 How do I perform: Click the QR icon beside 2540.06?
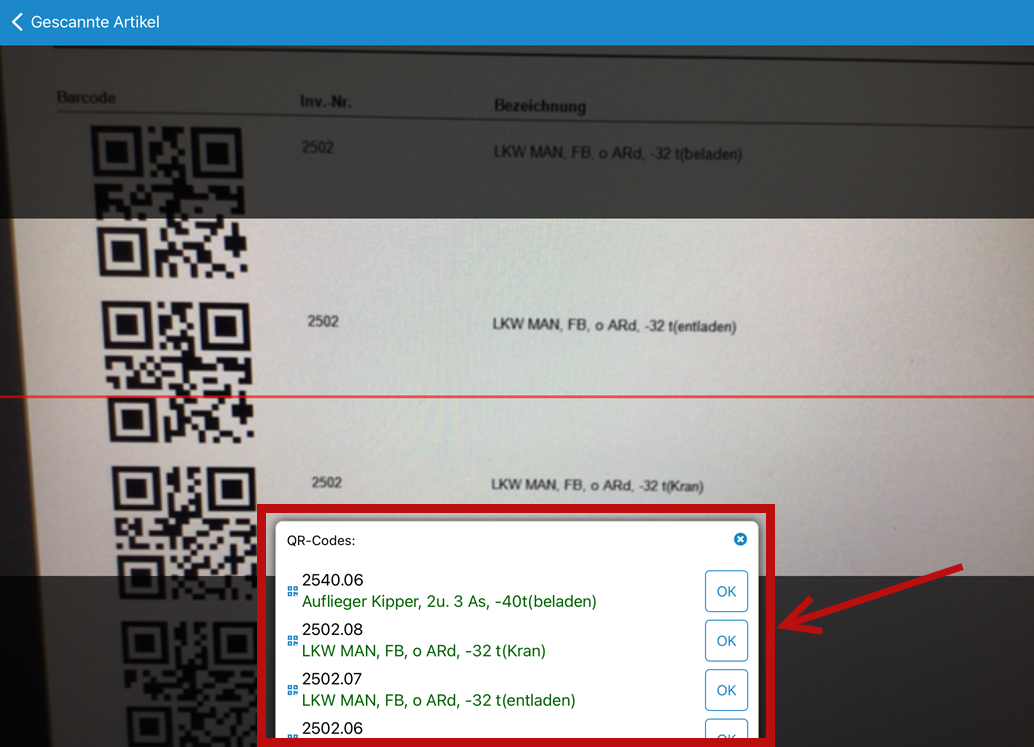[292, 591]
